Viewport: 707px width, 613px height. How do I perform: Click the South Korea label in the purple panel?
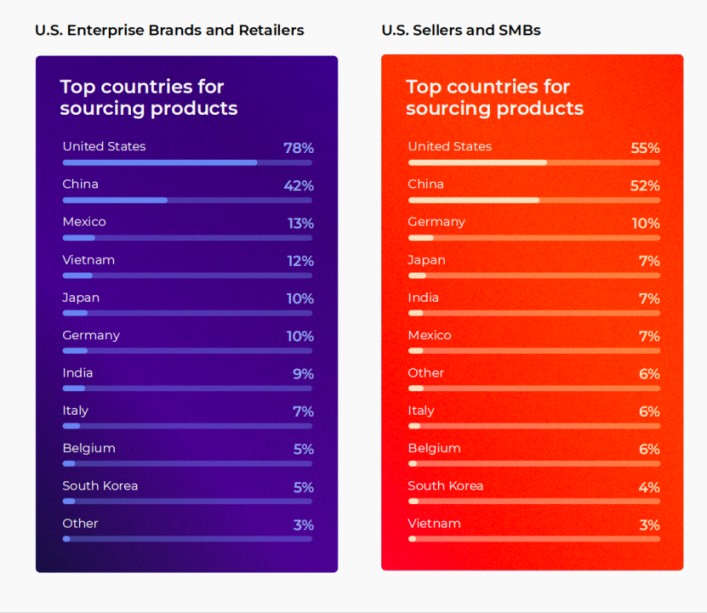[x=100, y=486]
